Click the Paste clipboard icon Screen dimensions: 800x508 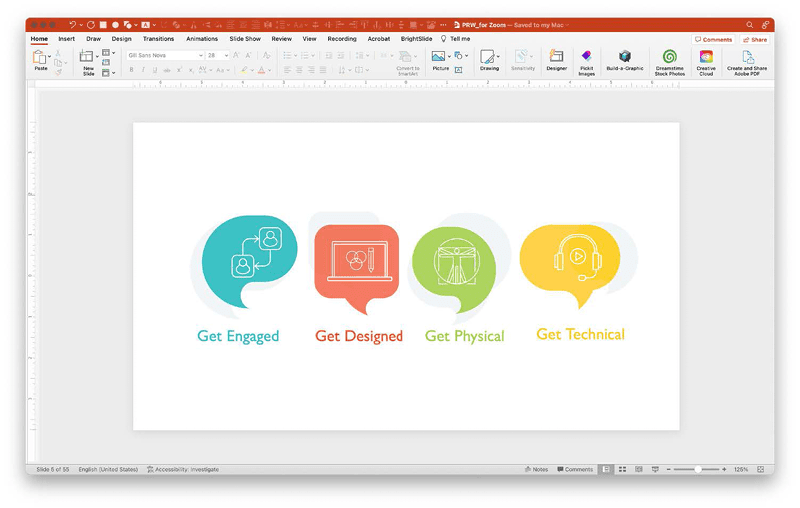pos(39,57)
